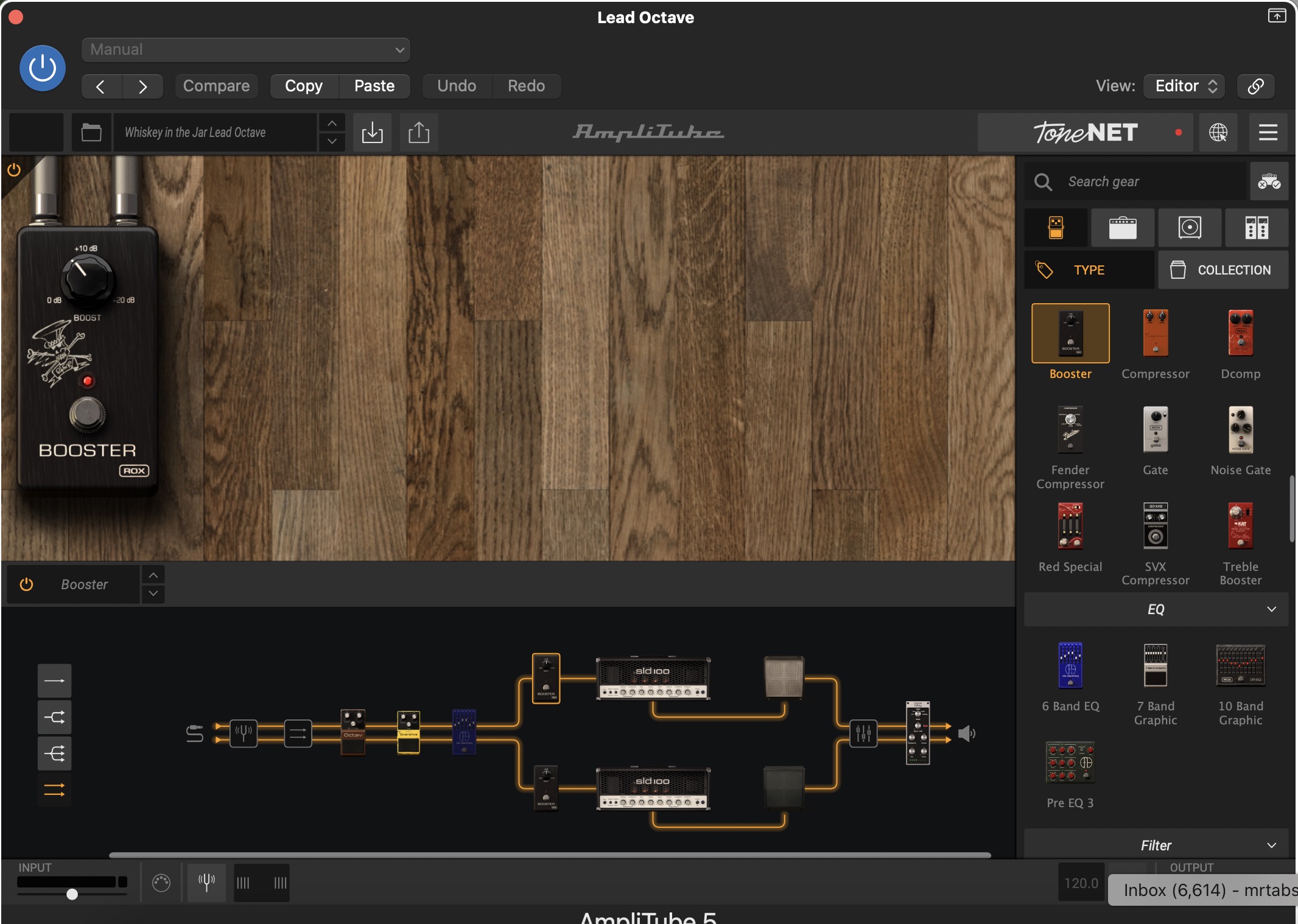Show the cabinet gear category
Viewport: 1298px width, 924px height.
click(x=1190, y=228)
